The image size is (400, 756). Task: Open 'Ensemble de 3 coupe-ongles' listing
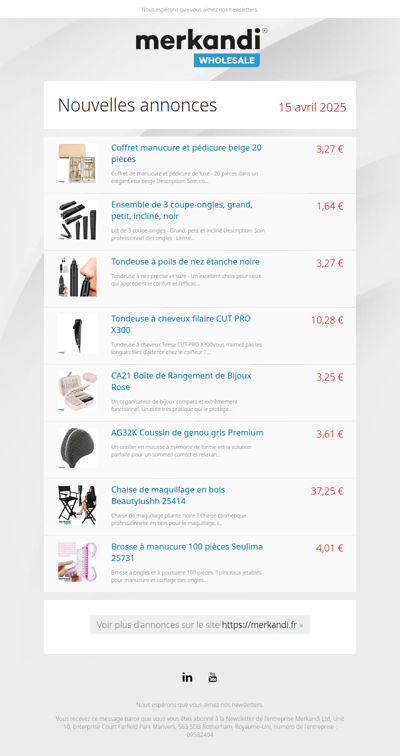[182, 211]
